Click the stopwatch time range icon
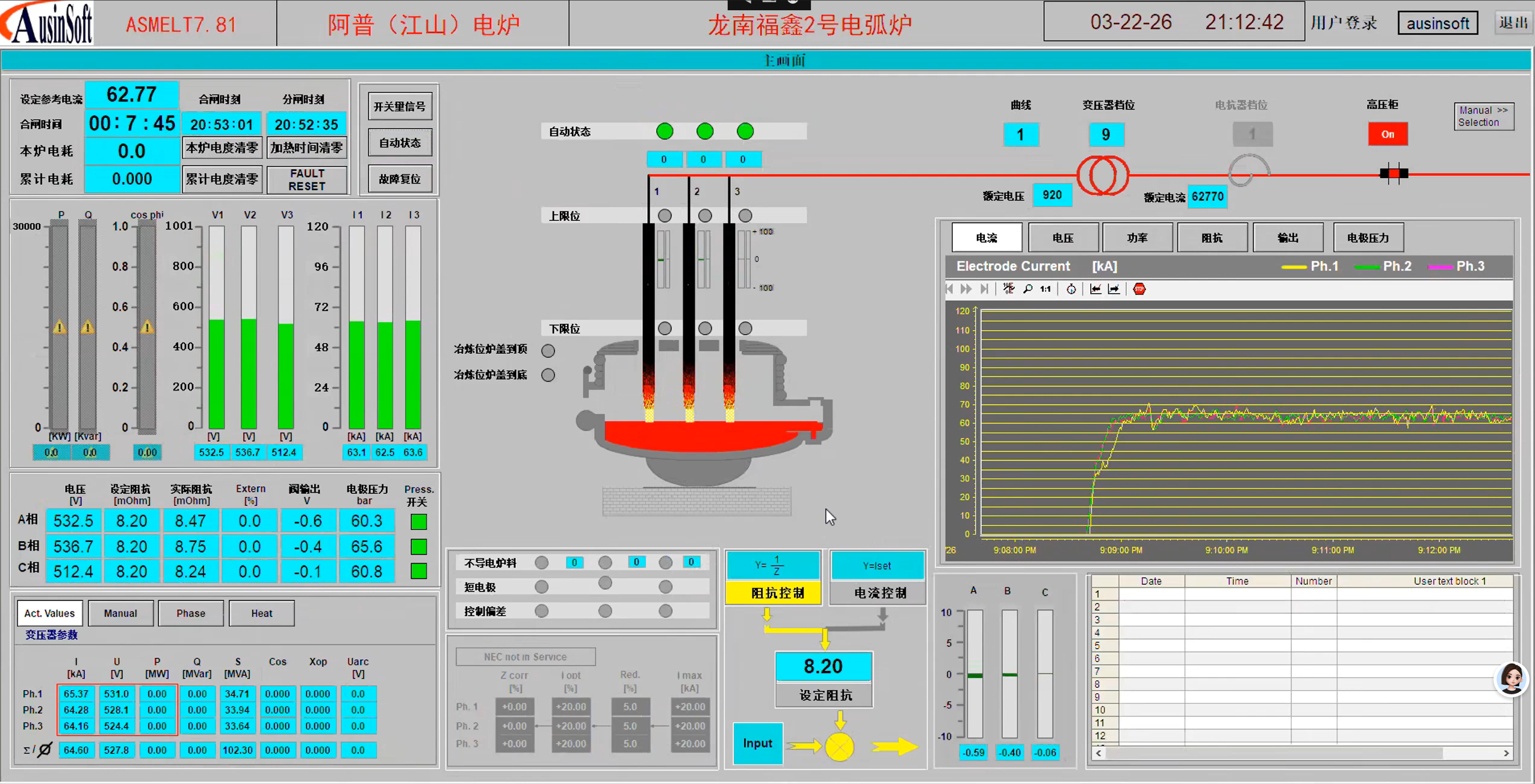 coord(1071,289)
